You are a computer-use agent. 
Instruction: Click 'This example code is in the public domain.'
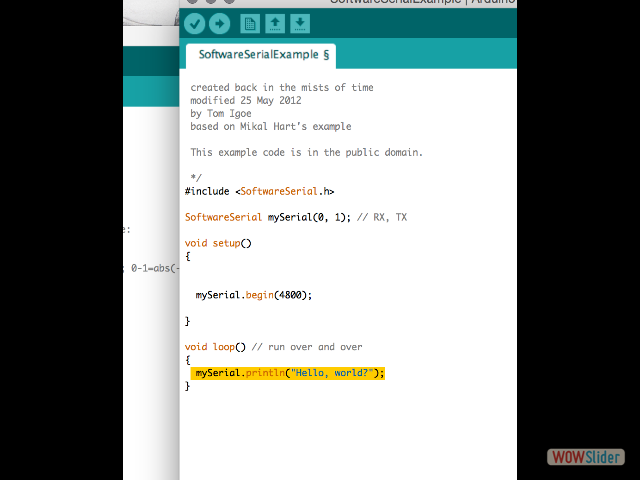click(x=307, y=153)
